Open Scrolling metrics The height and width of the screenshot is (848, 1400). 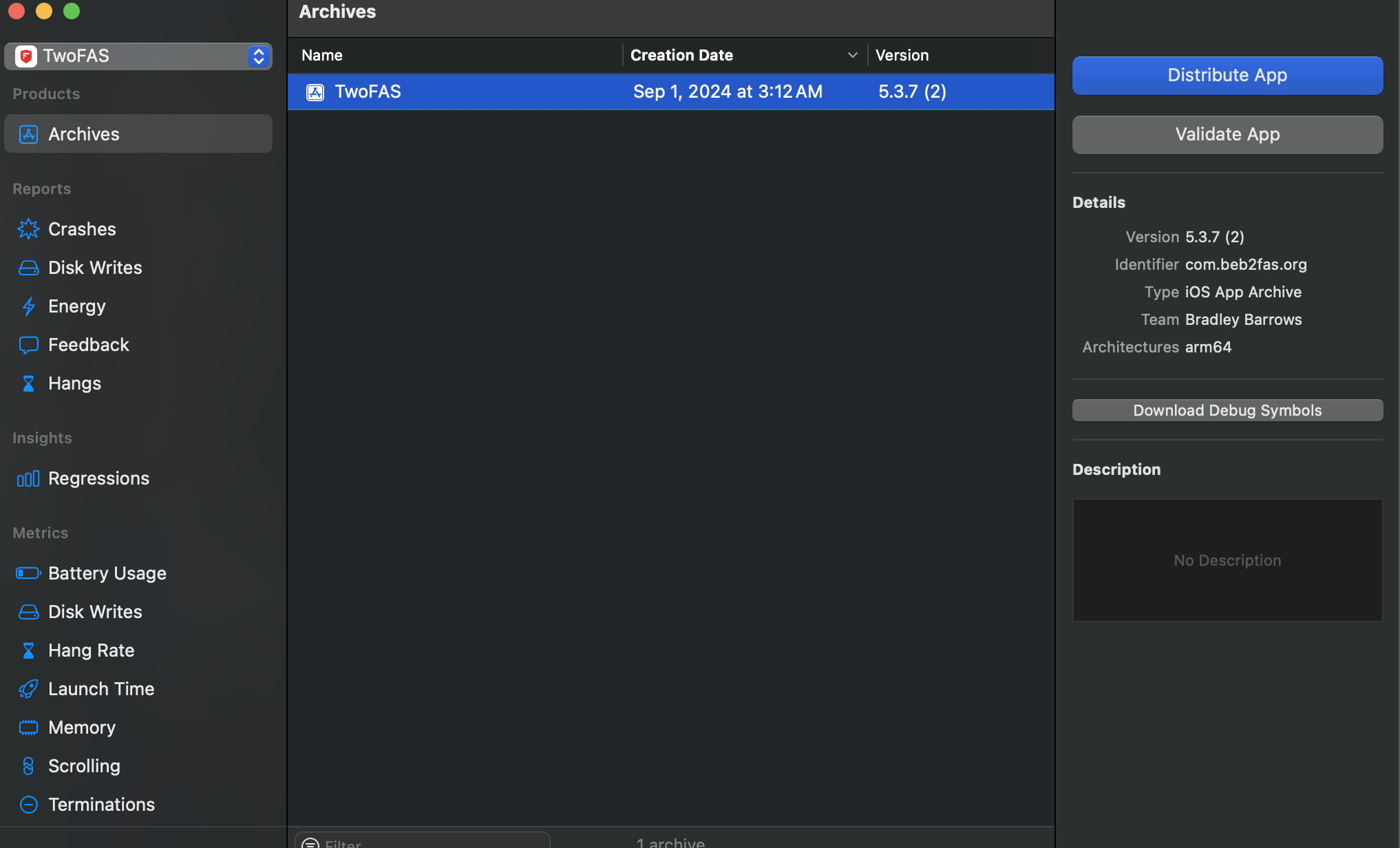[x=138, y=765]
